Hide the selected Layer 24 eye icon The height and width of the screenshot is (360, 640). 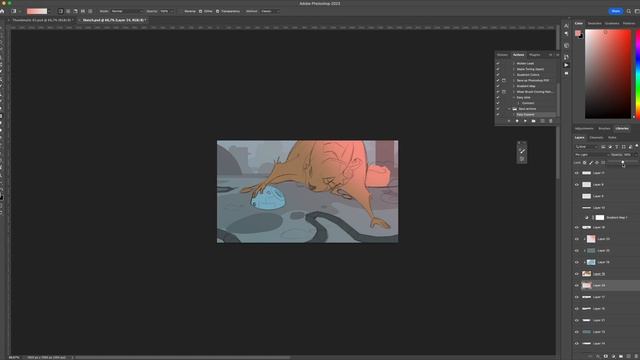pyautogui.click(x=577, y=285)
